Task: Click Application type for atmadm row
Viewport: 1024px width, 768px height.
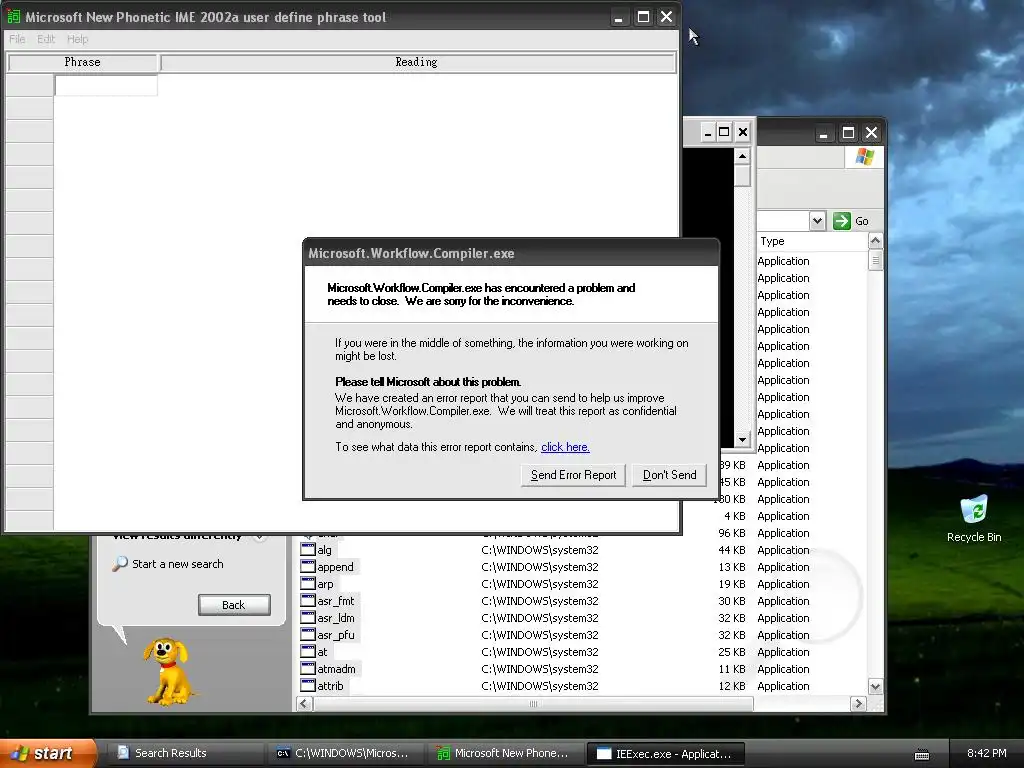Action: click(783, 669)
